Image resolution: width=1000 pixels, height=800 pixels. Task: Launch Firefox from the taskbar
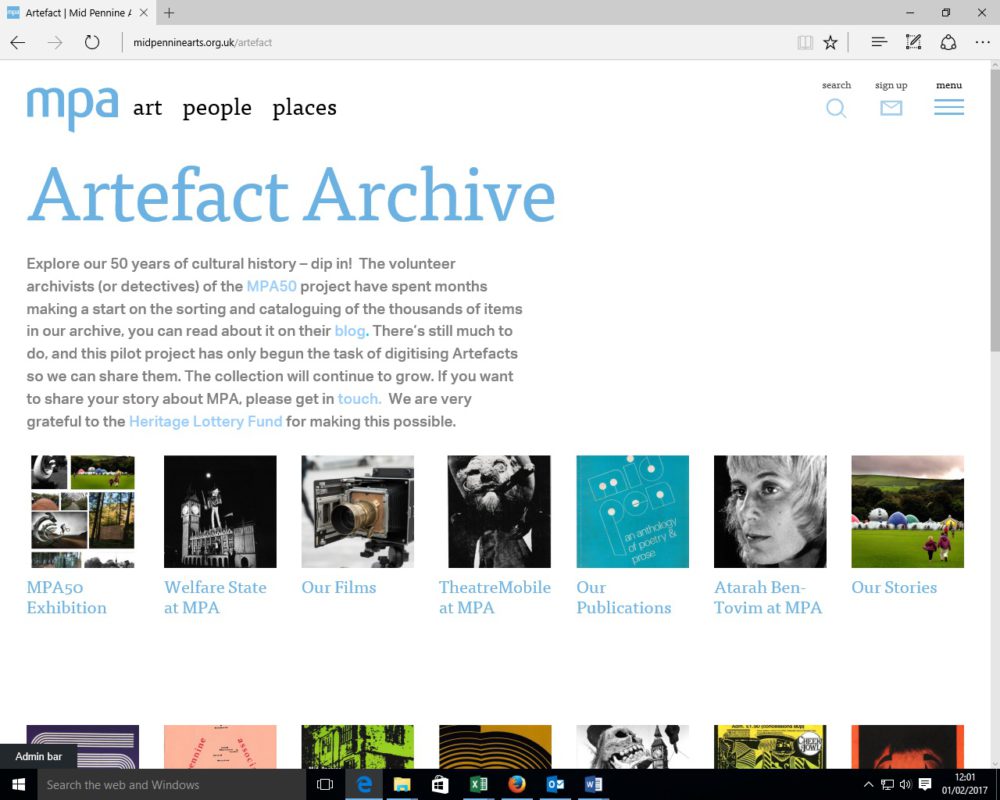[x=517, y=785]
